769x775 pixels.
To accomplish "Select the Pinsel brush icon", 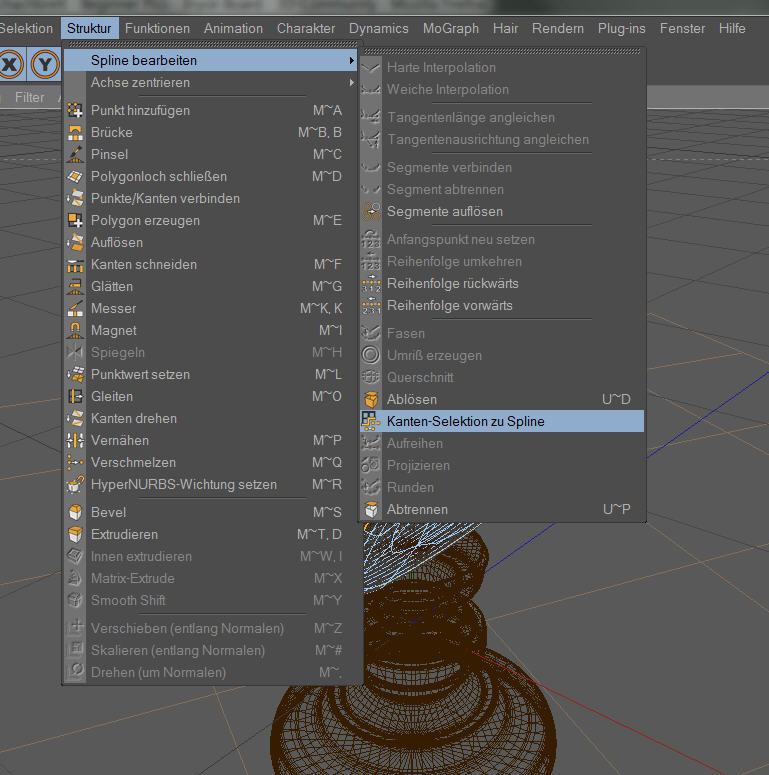I will tap(75, 154).
